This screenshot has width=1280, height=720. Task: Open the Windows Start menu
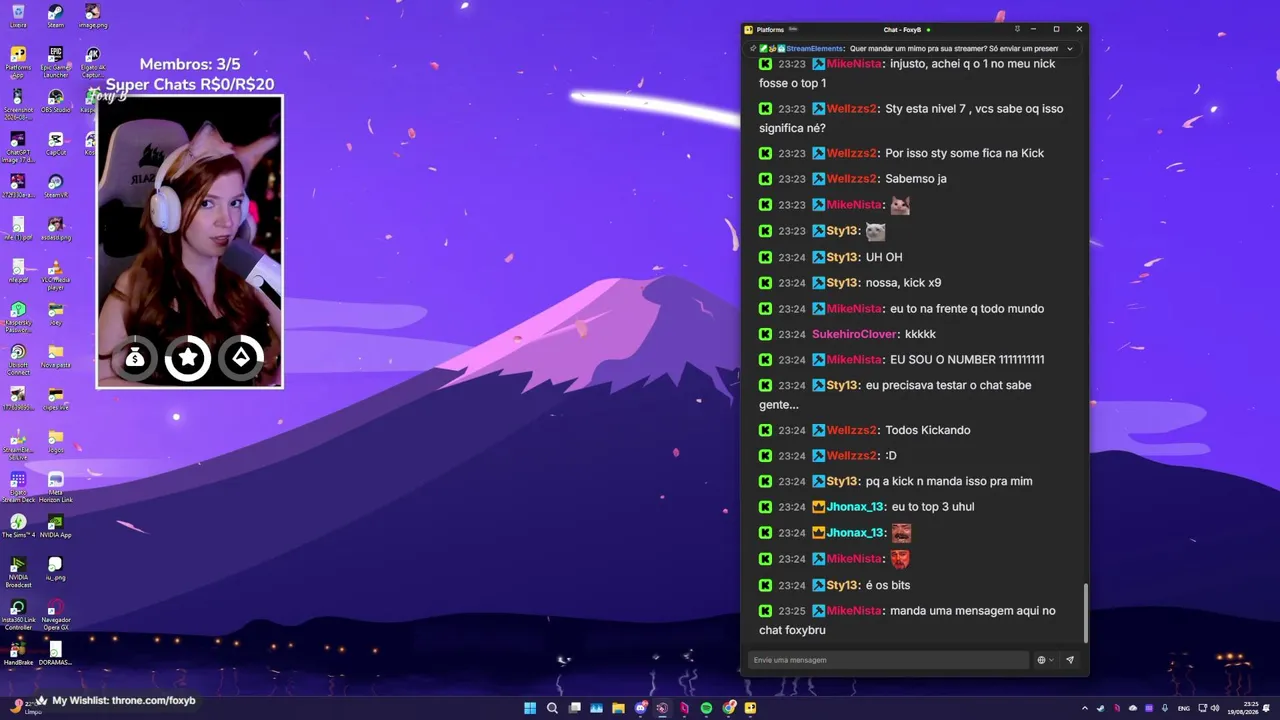[x=530, y=708]
